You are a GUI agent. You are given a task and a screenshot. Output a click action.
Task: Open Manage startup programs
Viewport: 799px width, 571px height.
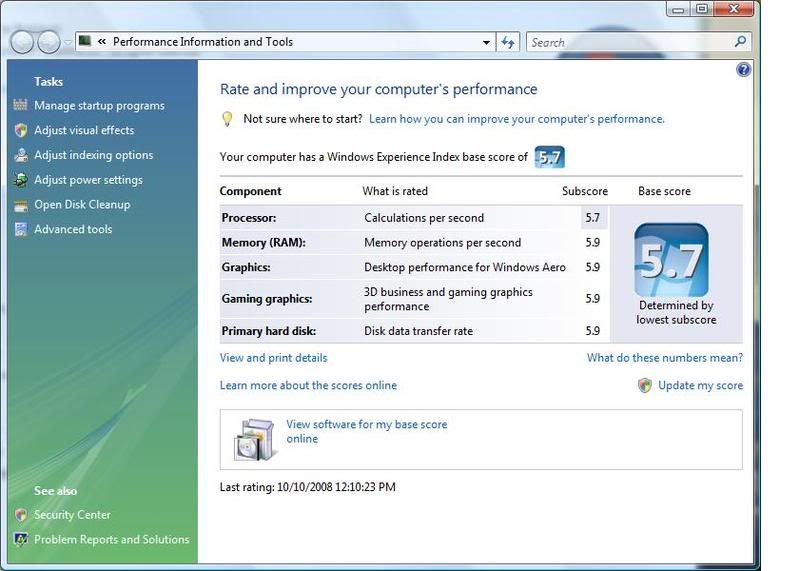[x=99, y=105]
